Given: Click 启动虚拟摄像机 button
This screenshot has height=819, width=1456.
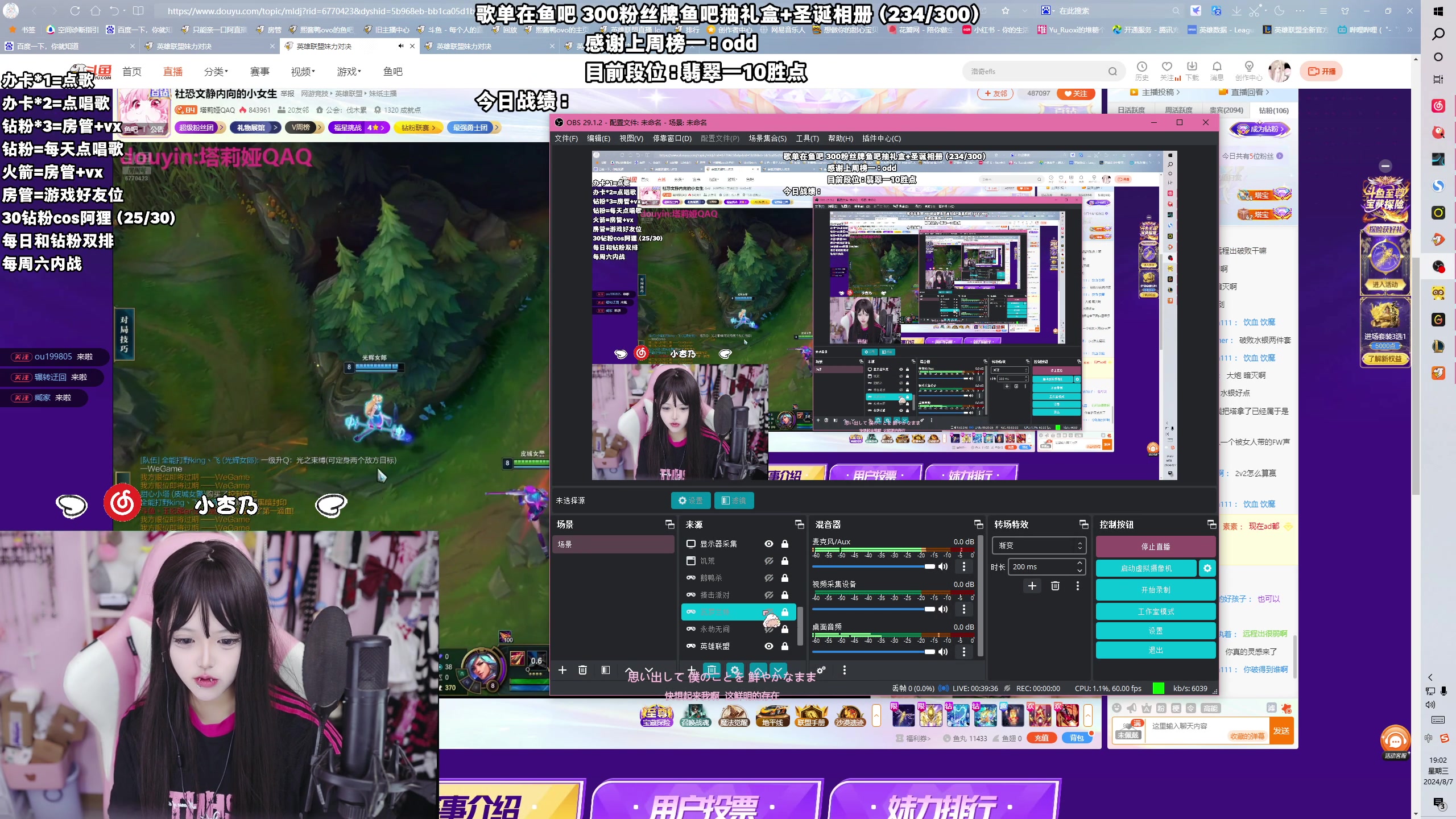Looking at the screenshot, I should [1146, 568].
